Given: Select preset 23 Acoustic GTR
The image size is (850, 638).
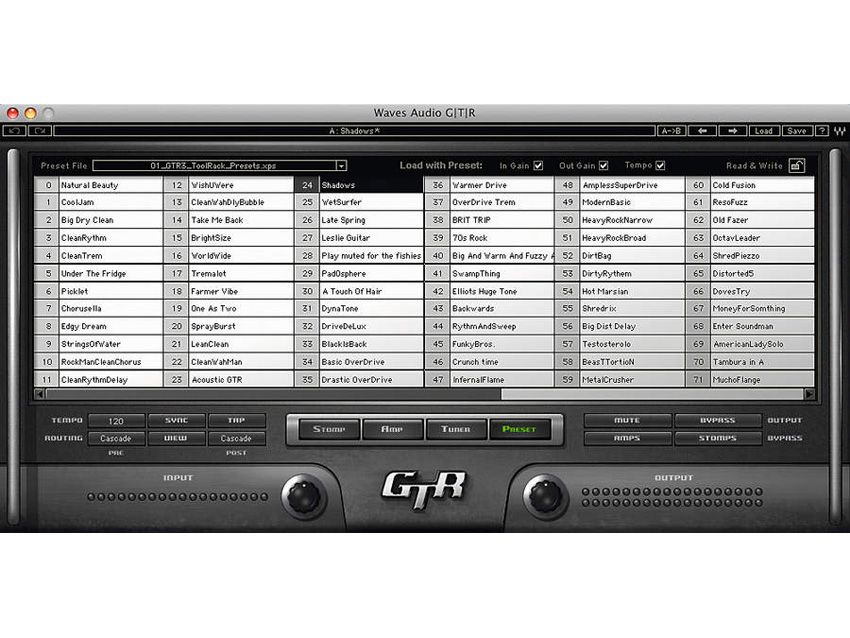Looking at the screenshot, I should (228, 379).
